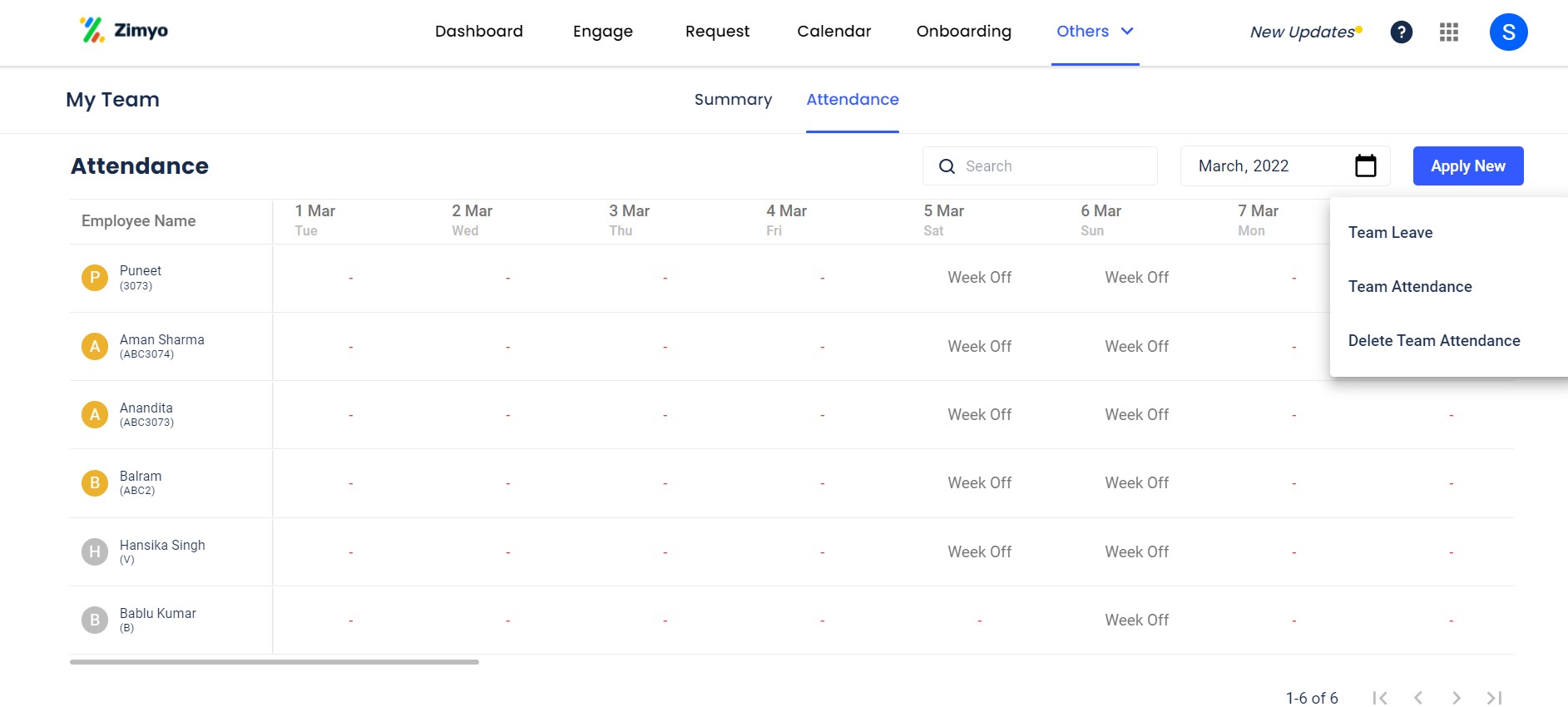The image size is (1568, 707).
Task: Click Puneet's avatar icon
Action: tap(95, 278)
